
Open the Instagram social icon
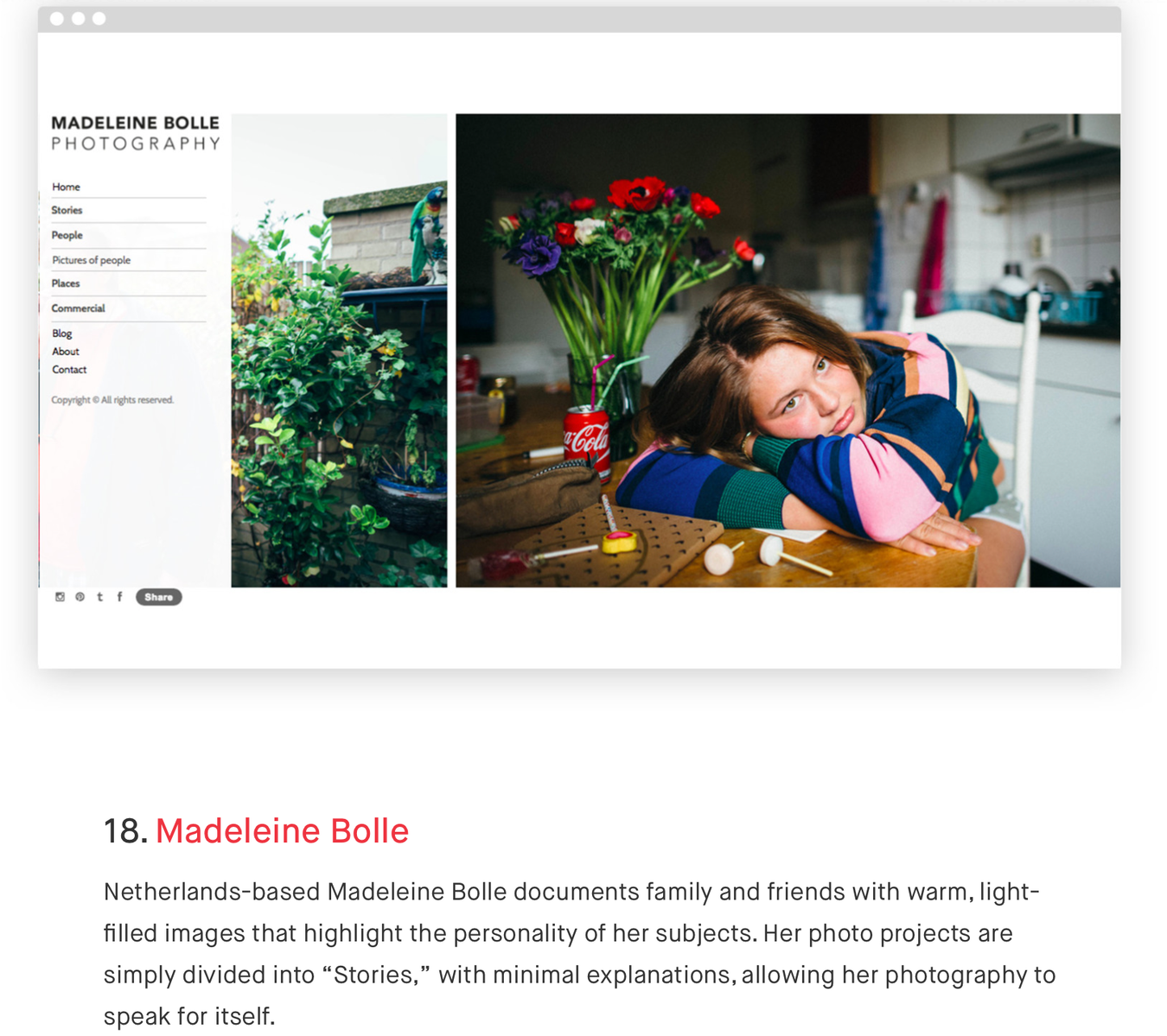point(60,597)
